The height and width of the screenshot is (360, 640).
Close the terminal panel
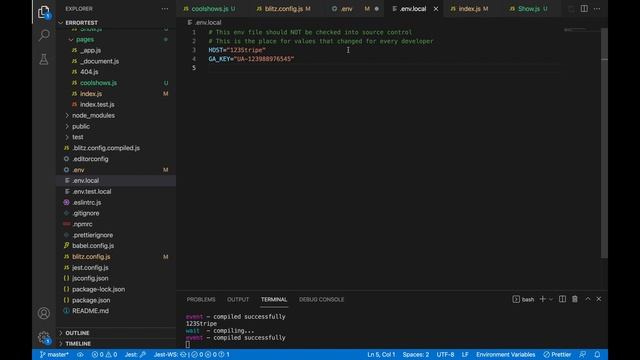[599, 299]
